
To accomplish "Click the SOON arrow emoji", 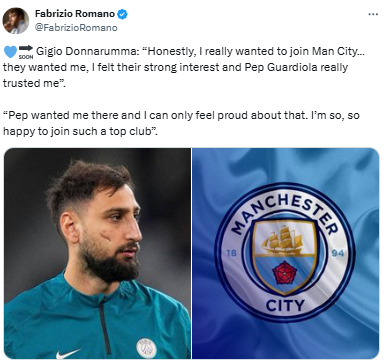I will (x=26, y=52).
